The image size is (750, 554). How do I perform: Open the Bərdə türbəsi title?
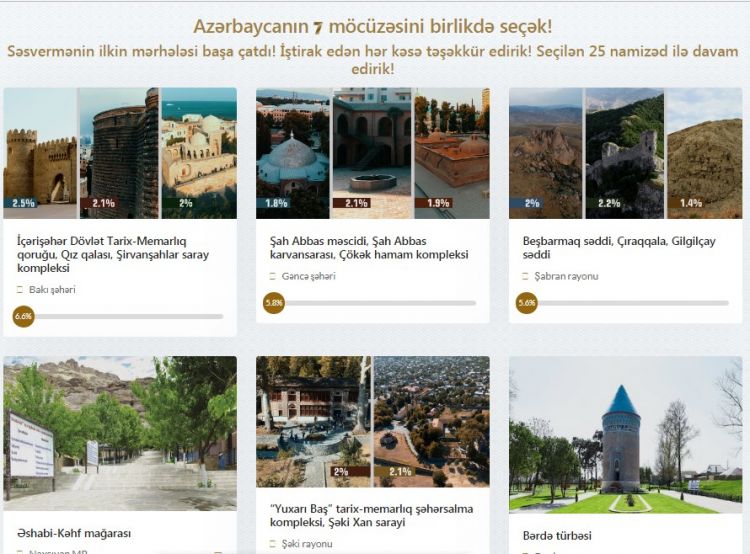(557, 535)
